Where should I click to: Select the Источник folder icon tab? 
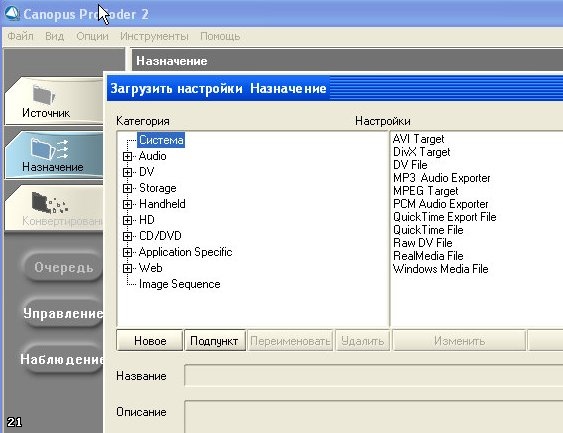coord(45,94)
